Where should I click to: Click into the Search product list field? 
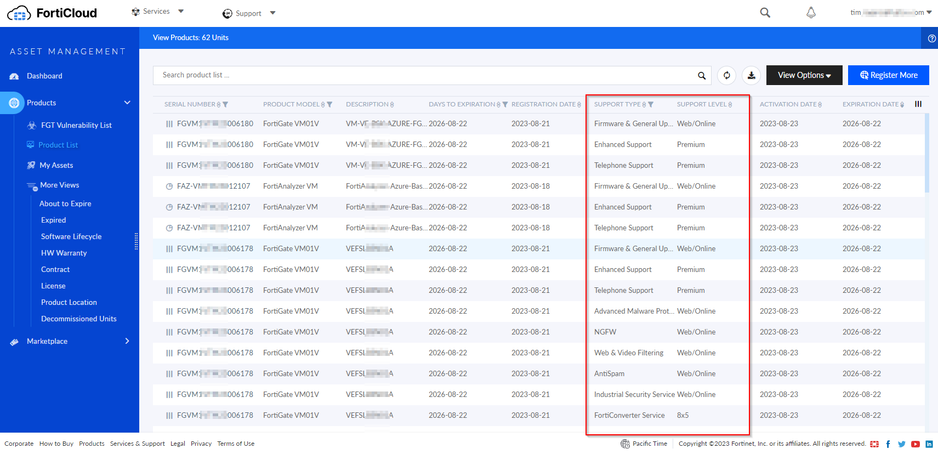point(420,75)
